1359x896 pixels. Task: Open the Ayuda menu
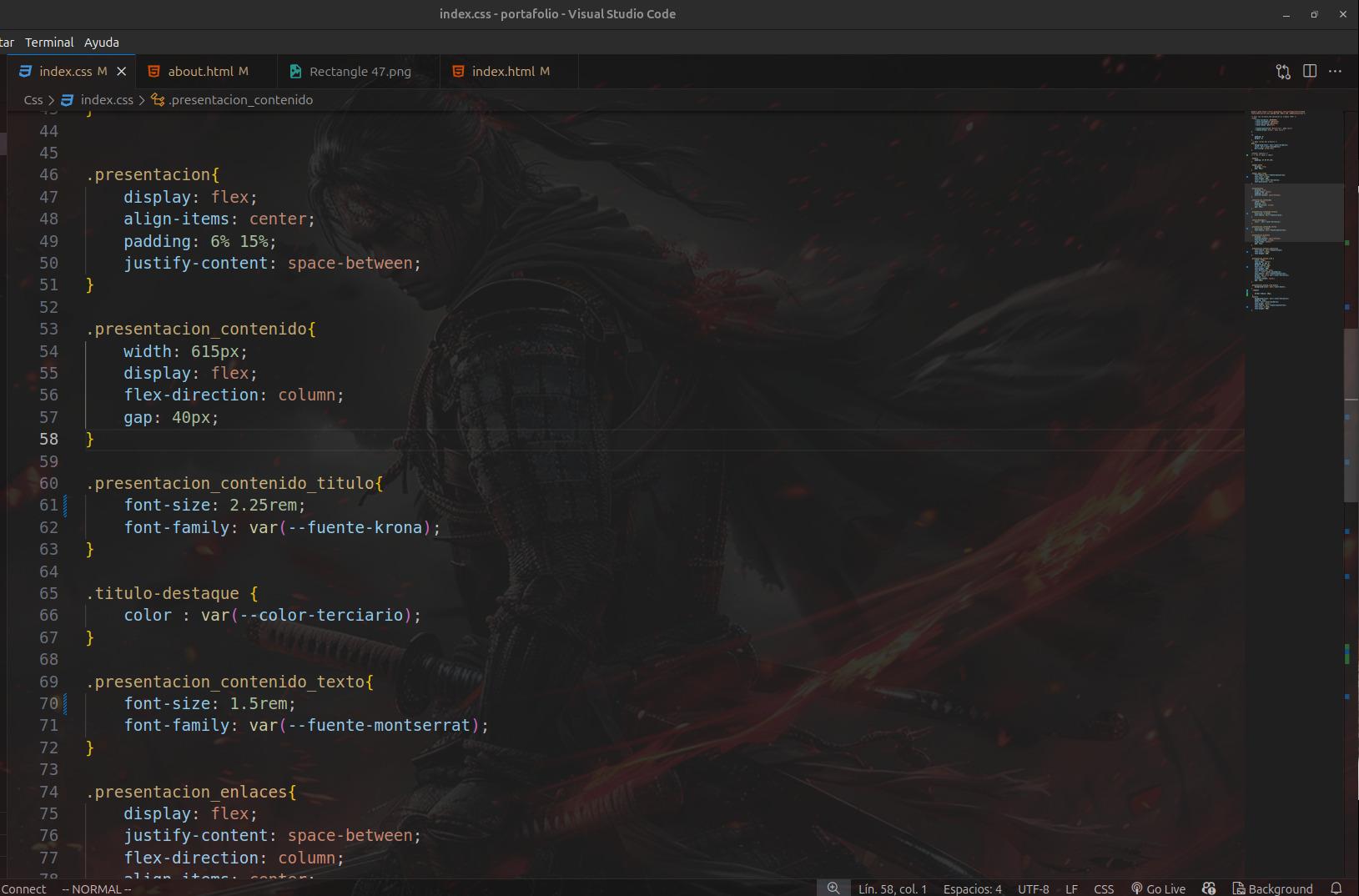click(x=102, y=43)
